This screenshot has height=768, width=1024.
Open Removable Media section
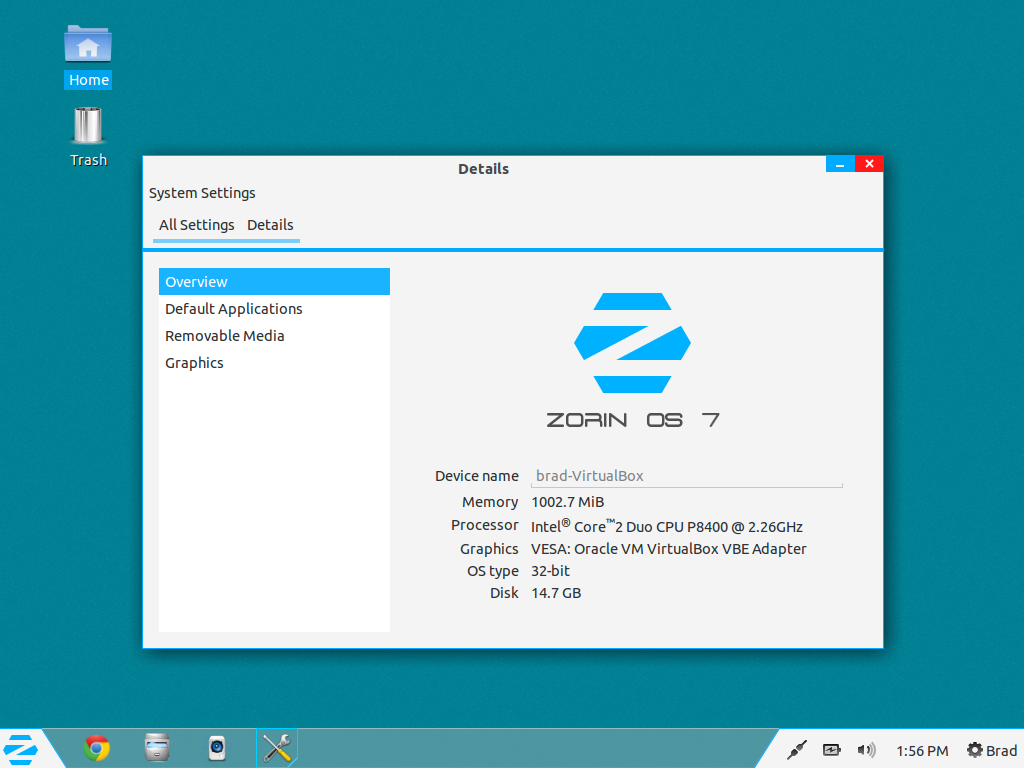tap(274, 336)
